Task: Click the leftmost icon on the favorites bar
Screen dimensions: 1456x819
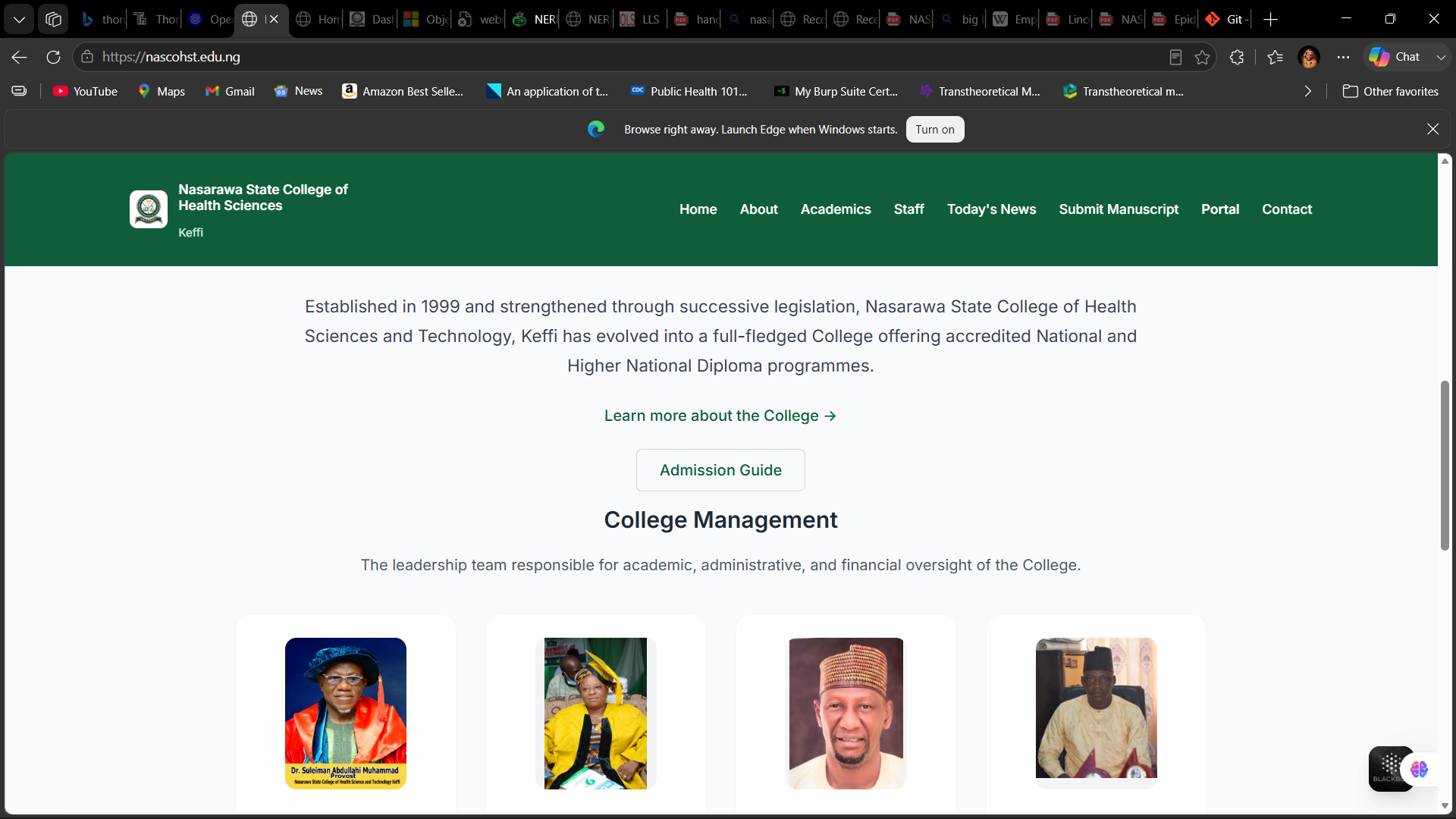Action: pyautogui.click(x=19, y=92)
